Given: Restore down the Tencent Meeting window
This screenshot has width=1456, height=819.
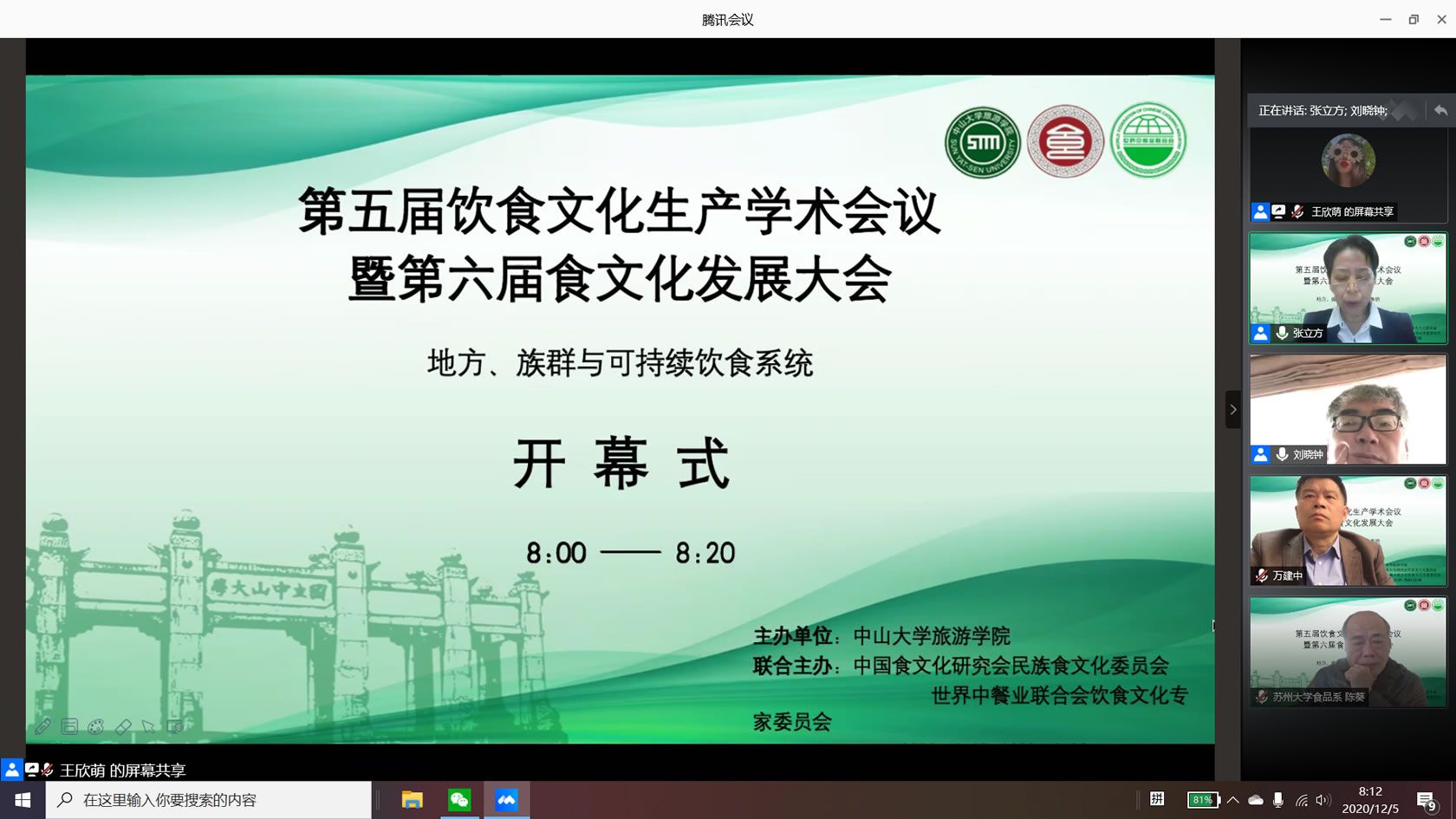Looking at the screenshot, I should click(x=1414, y=19).
